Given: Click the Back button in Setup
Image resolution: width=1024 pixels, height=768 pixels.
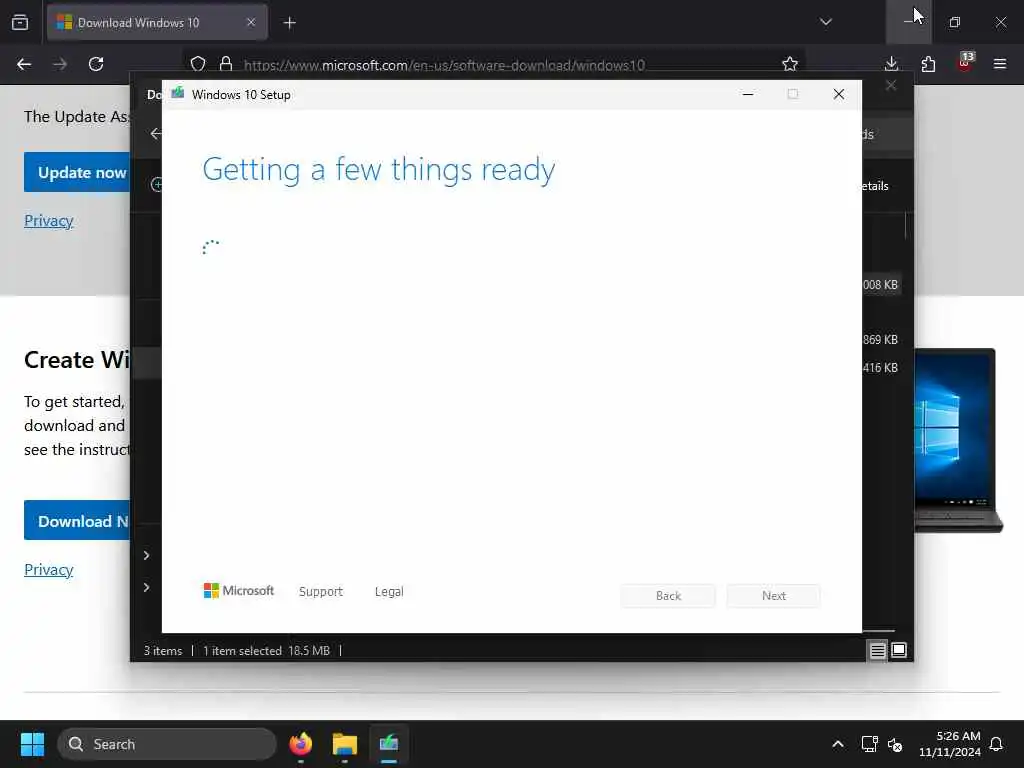Looking at the screenshot, I should [668, 596].
